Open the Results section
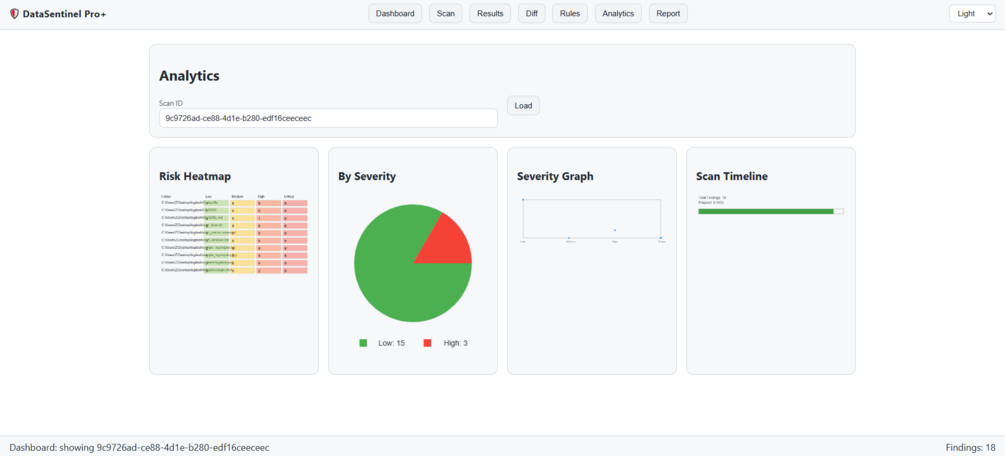This screenshot has width=1005, height=456. [490, 13]
